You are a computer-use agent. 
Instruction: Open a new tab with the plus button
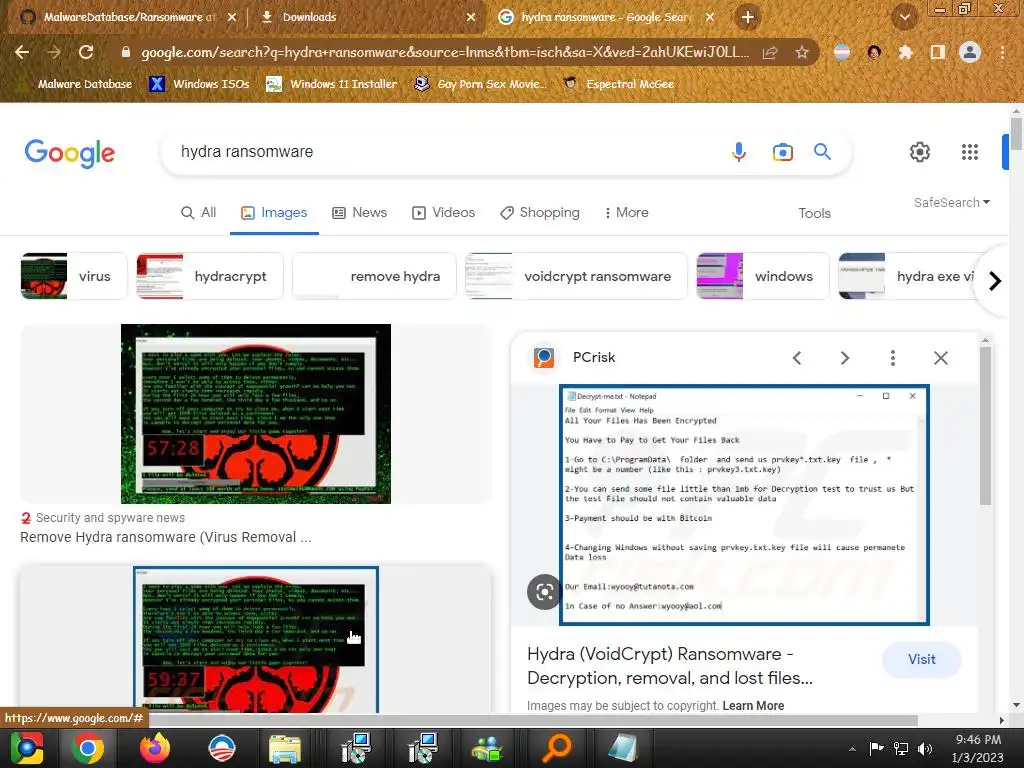pyautogui.click(x=748, y=17)
